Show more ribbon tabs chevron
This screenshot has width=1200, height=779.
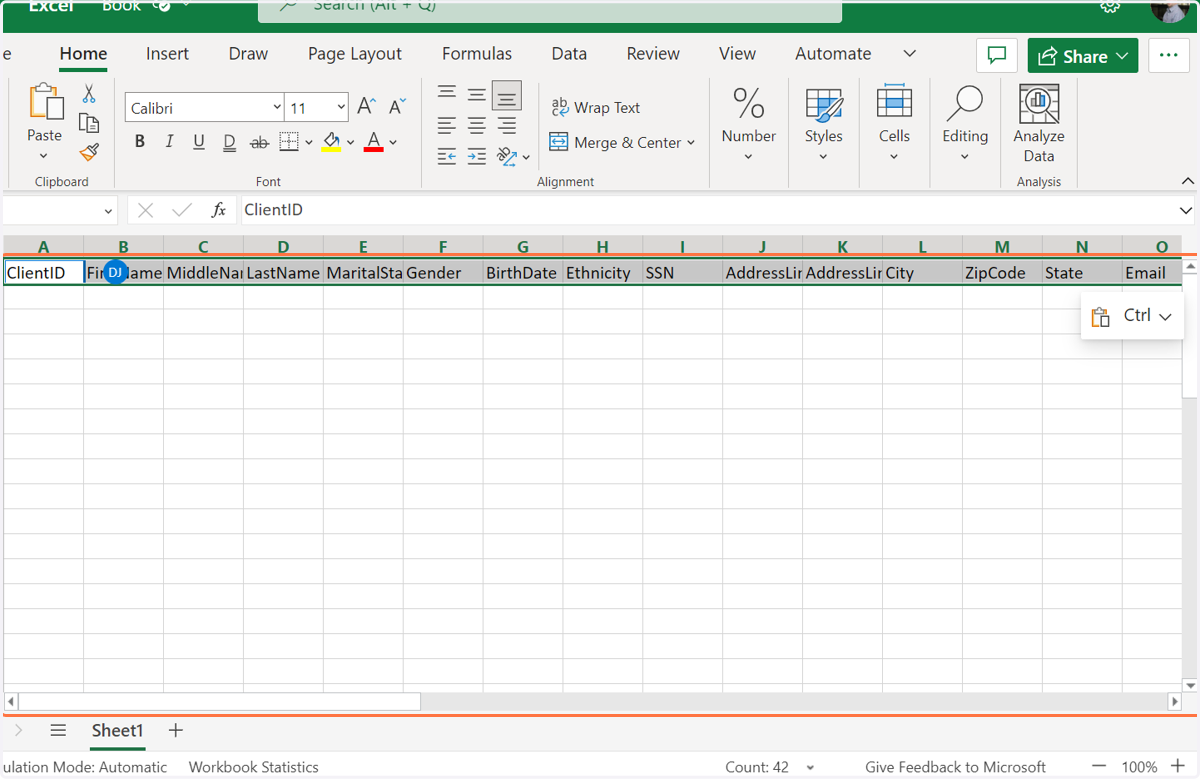click(909, 54)
